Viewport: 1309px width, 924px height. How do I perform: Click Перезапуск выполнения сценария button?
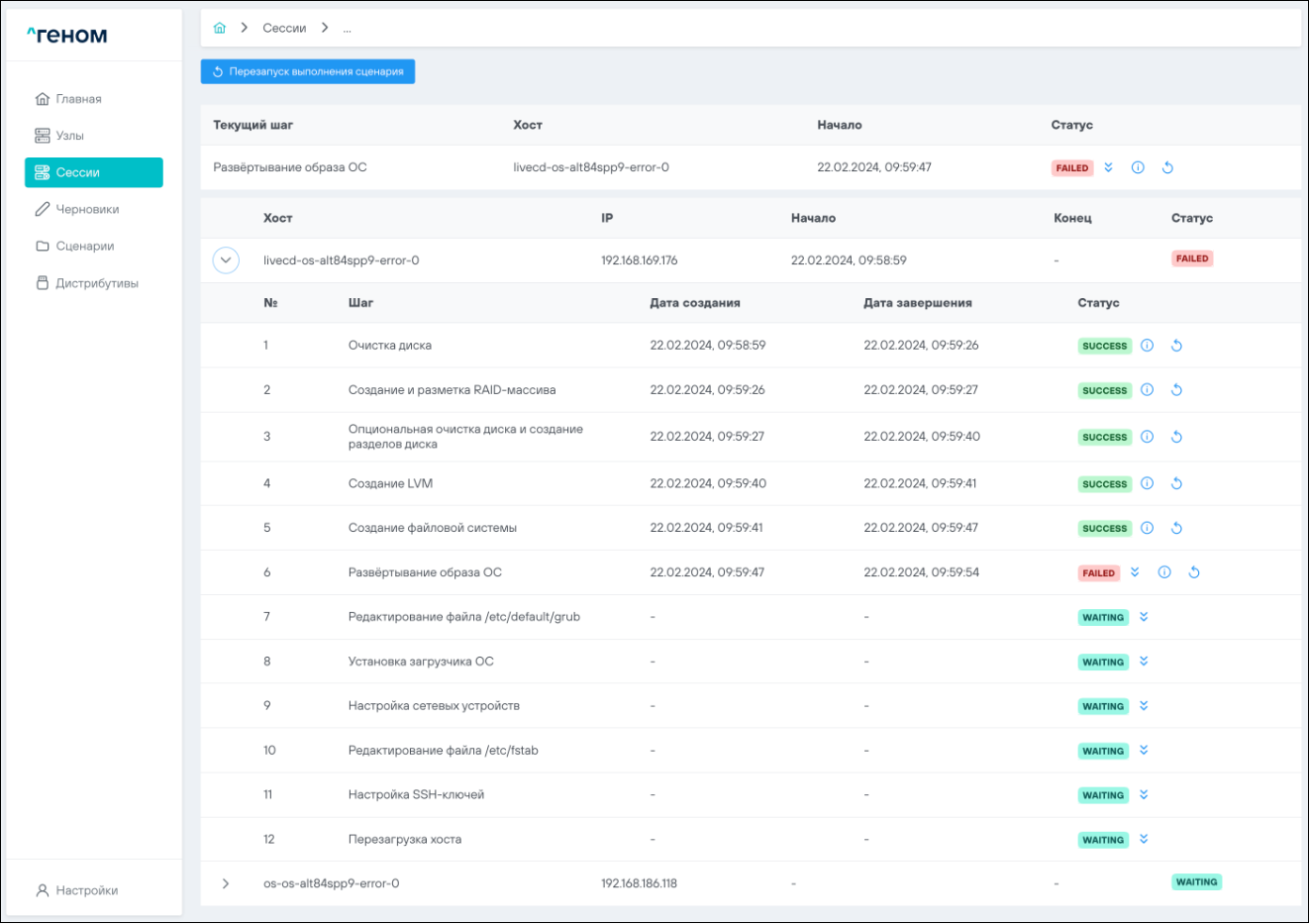[x=307, y=71]
